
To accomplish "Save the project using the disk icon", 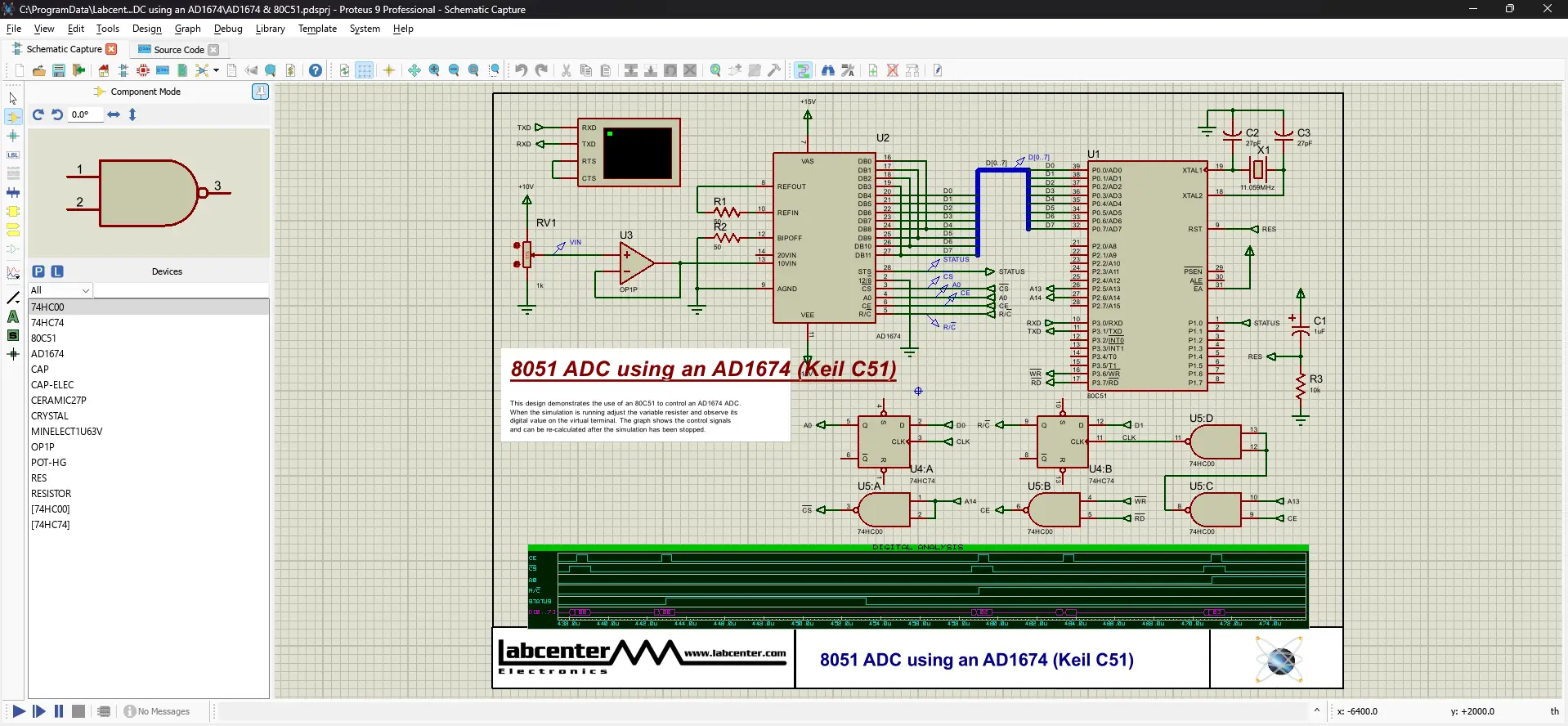I will pyautogui.click(x=58, y=70).
